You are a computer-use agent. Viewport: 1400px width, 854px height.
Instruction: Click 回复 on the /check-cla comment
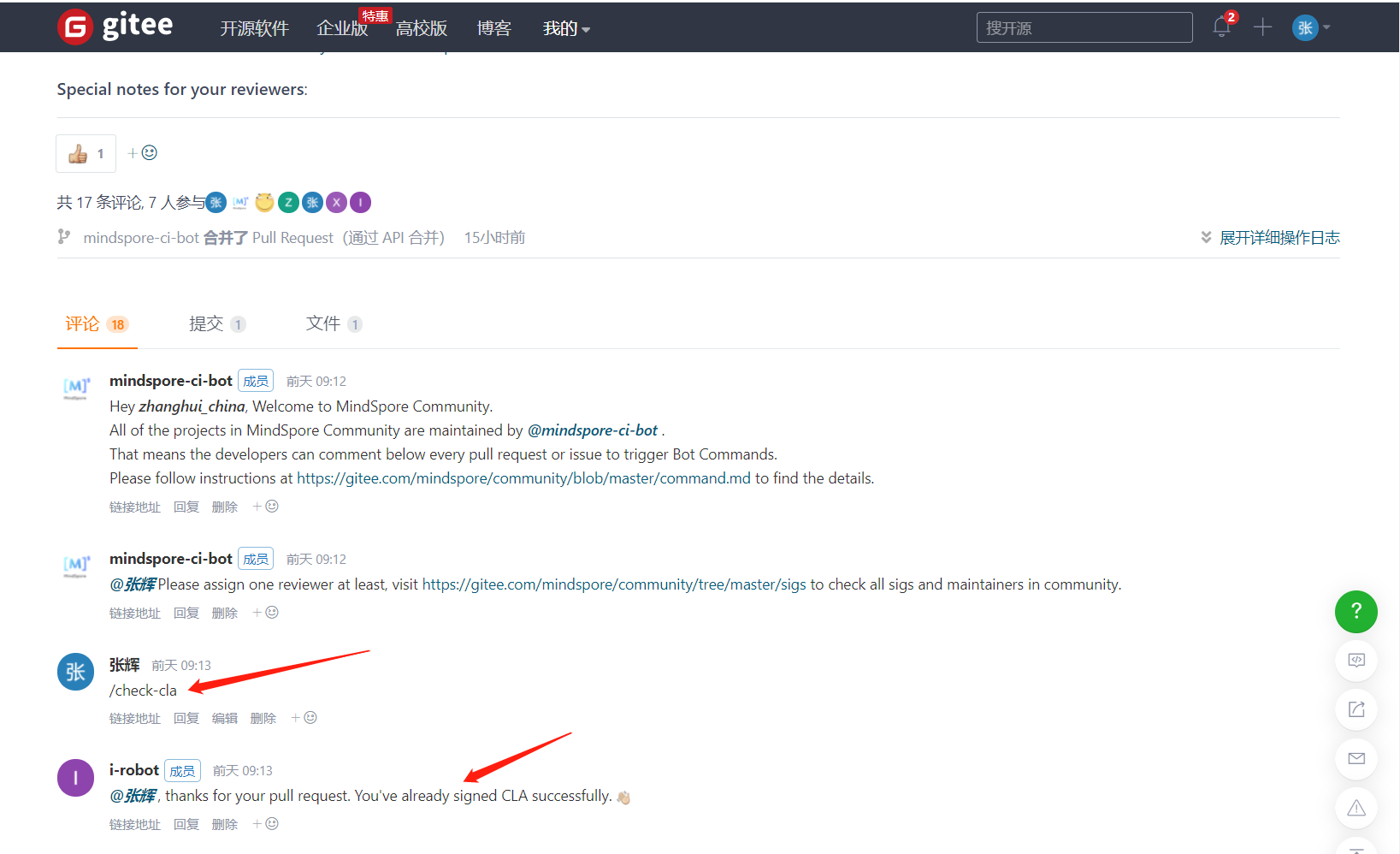click(x=186, y=719)
